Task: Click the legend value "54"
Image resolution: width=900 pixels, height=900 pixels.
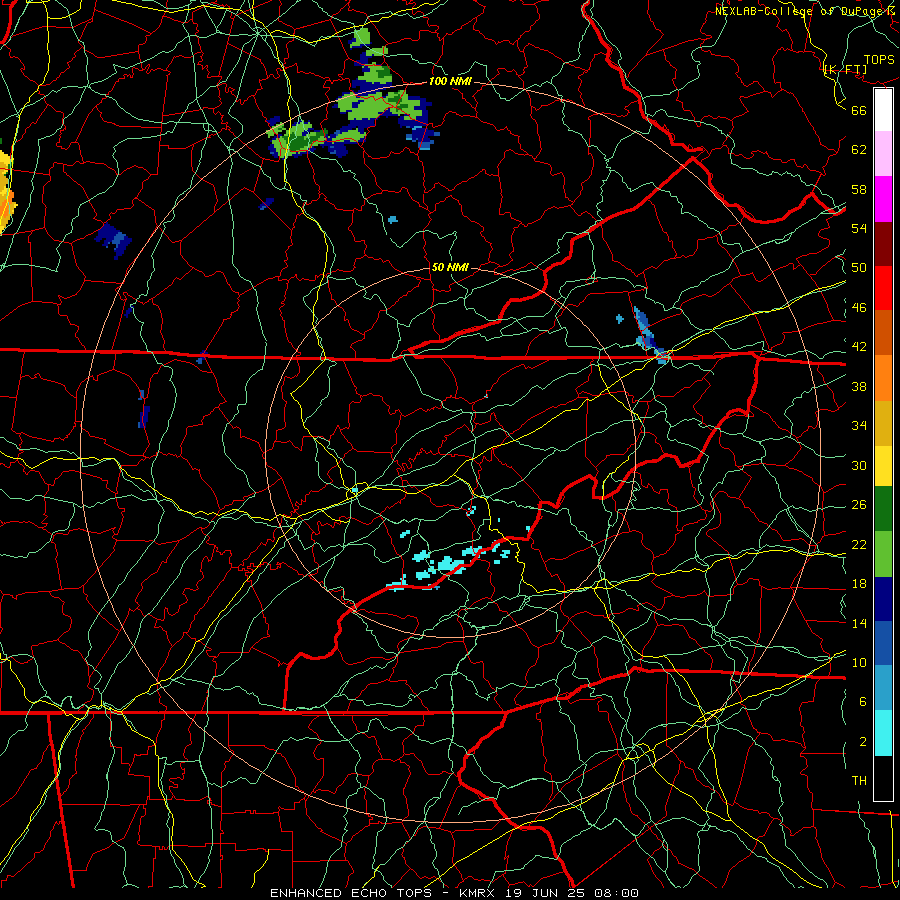Action: point(859,228)
